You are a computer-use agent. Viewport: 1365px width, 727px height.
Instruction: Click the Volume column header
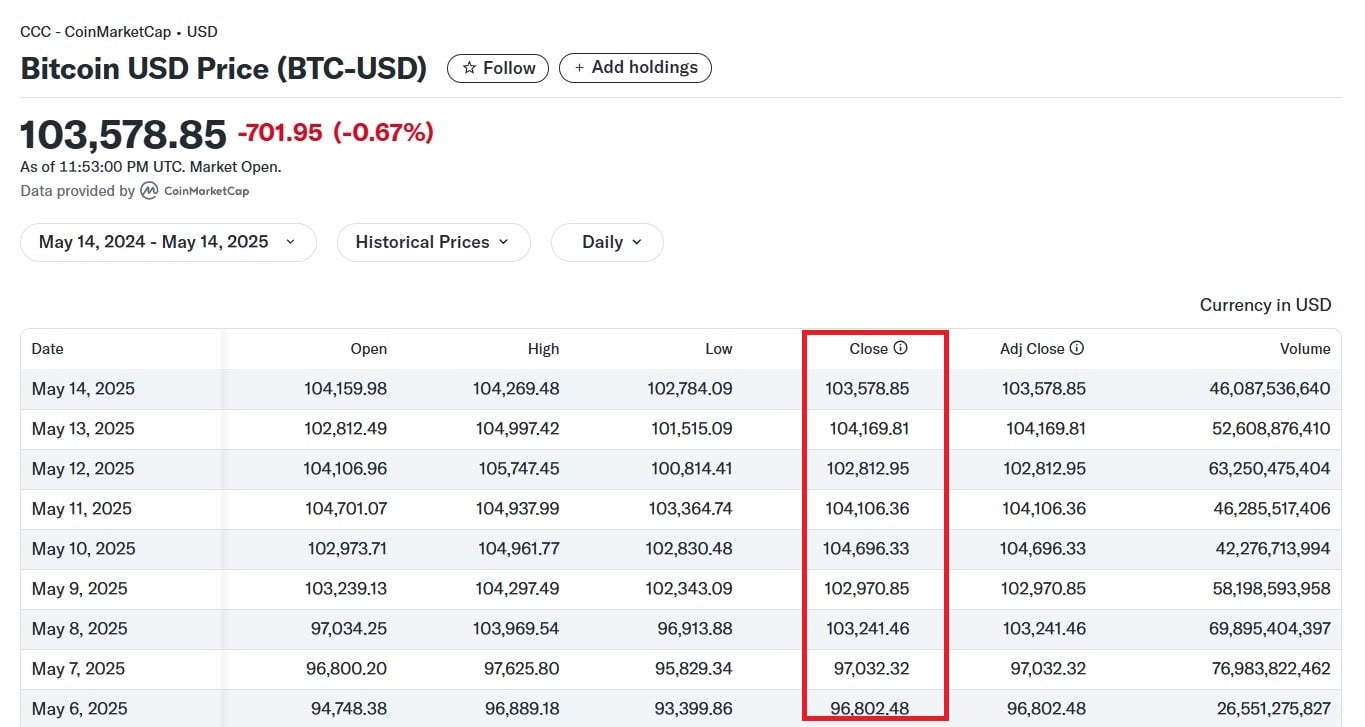1305,349
